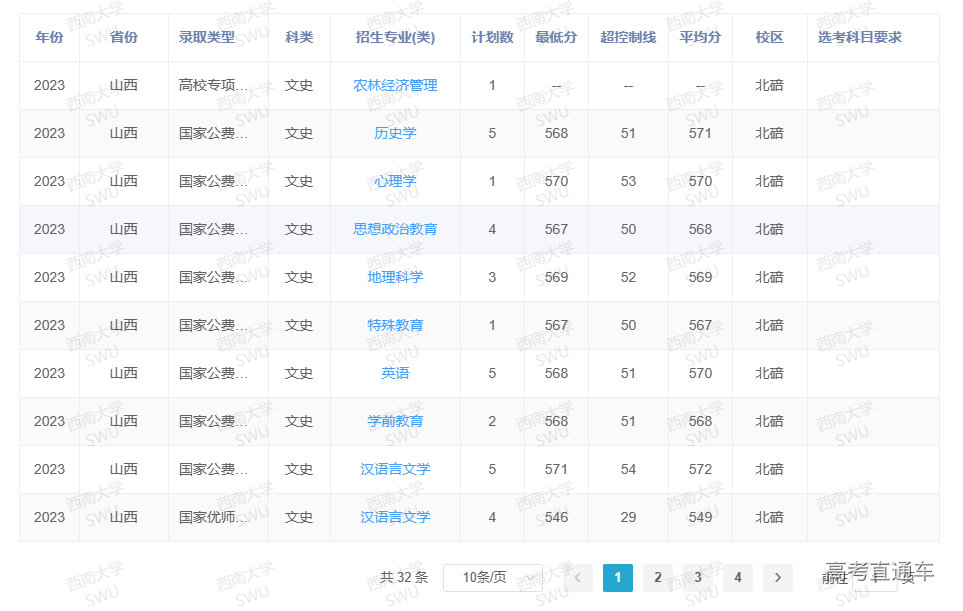
Task: Select the 地理科学 major link
Action: 395,278
